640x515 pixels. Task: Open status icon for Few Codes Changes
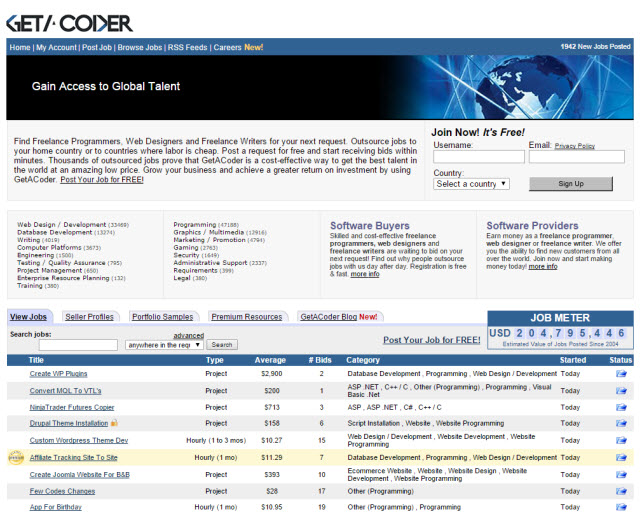click(x=621, y=491)
